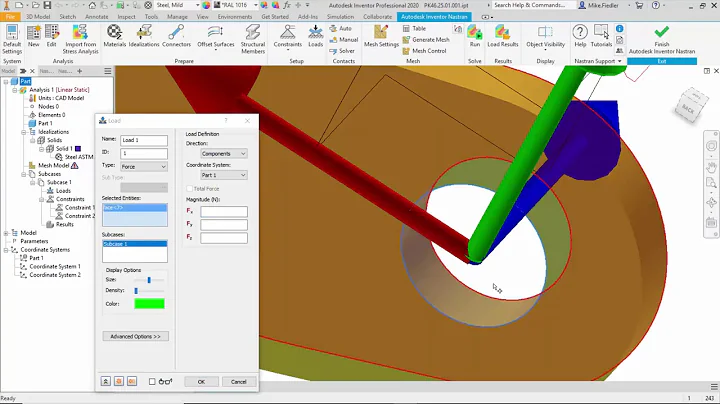Screen dimensions: 720x404
Task: Add Loads from Setup panel
Action: (x=315, y=36)
